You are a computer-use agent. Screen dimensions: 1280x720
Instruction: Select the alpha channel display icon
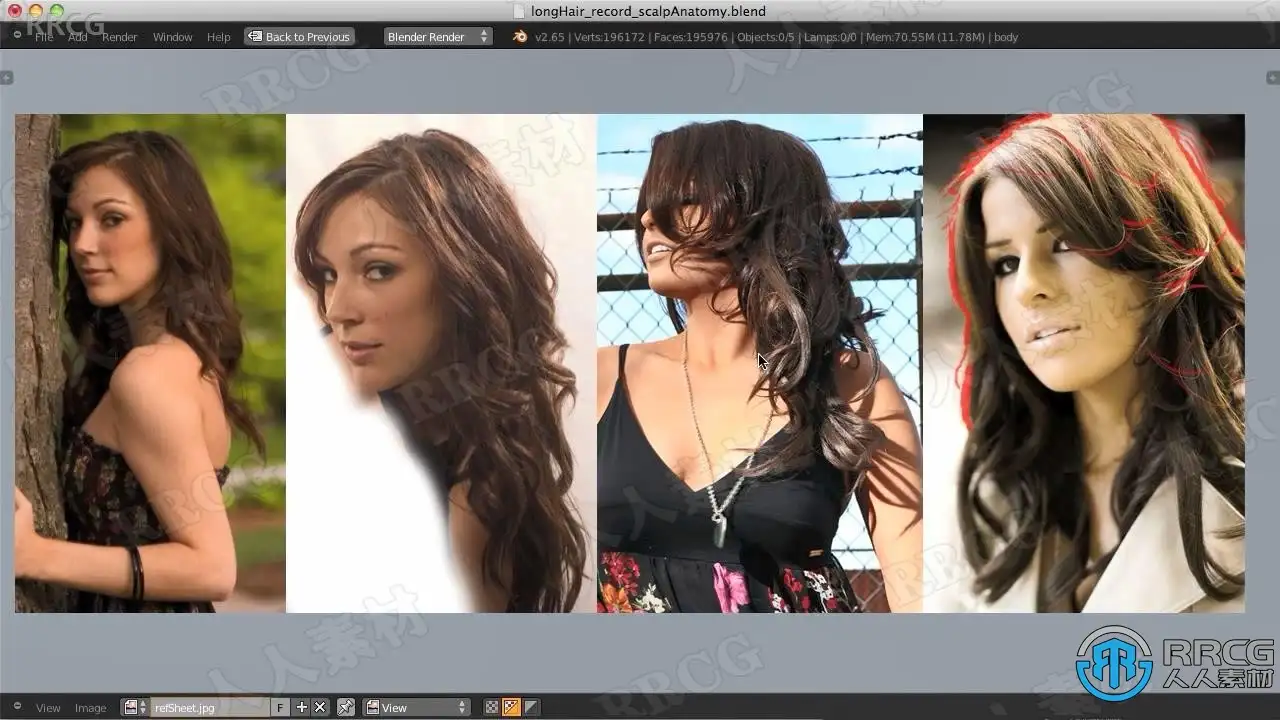pos(531,707)
